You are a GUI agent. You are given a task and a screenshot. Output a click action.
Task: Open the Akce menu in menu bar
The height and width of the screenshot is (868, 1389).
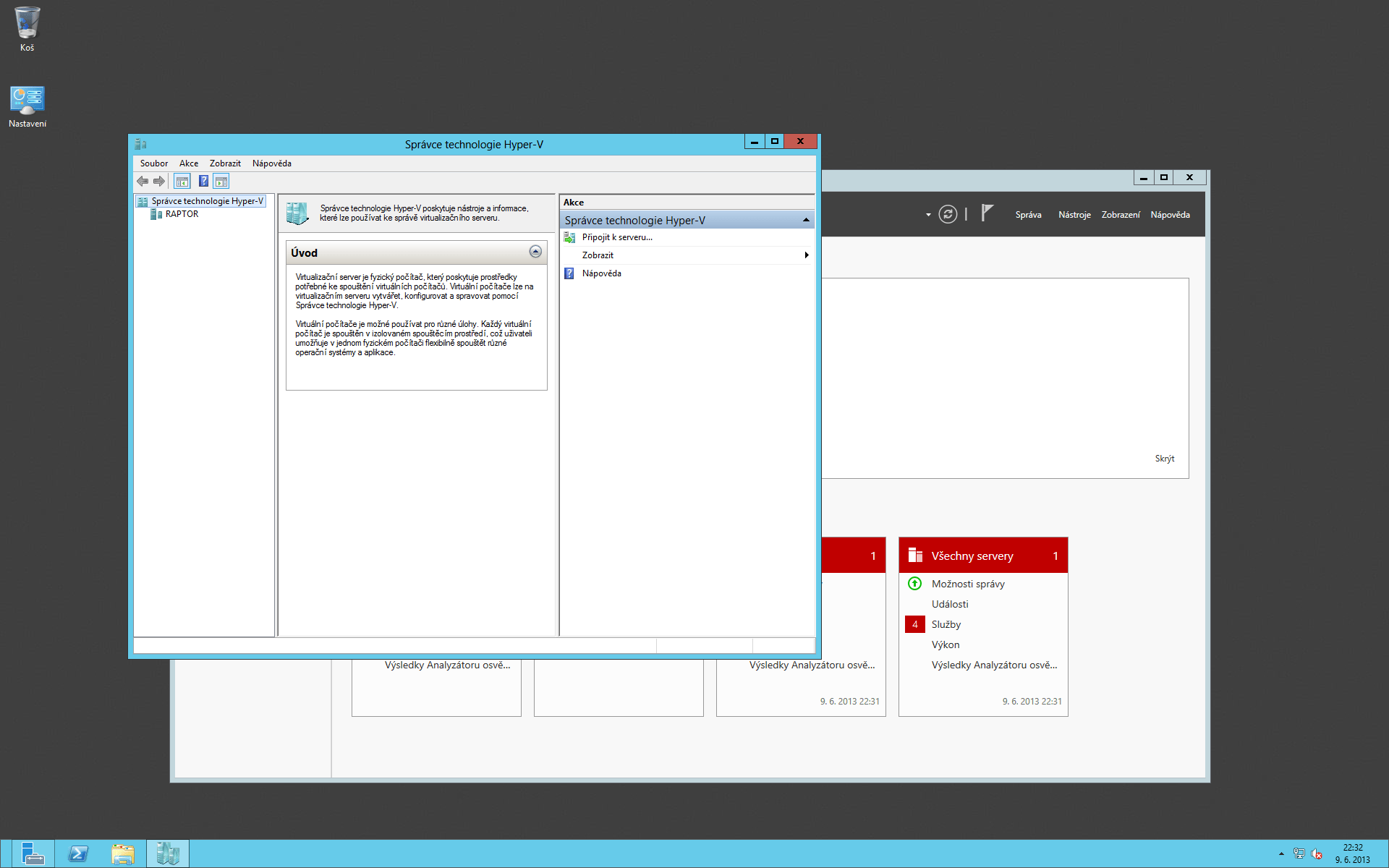[x=189, y=163]
